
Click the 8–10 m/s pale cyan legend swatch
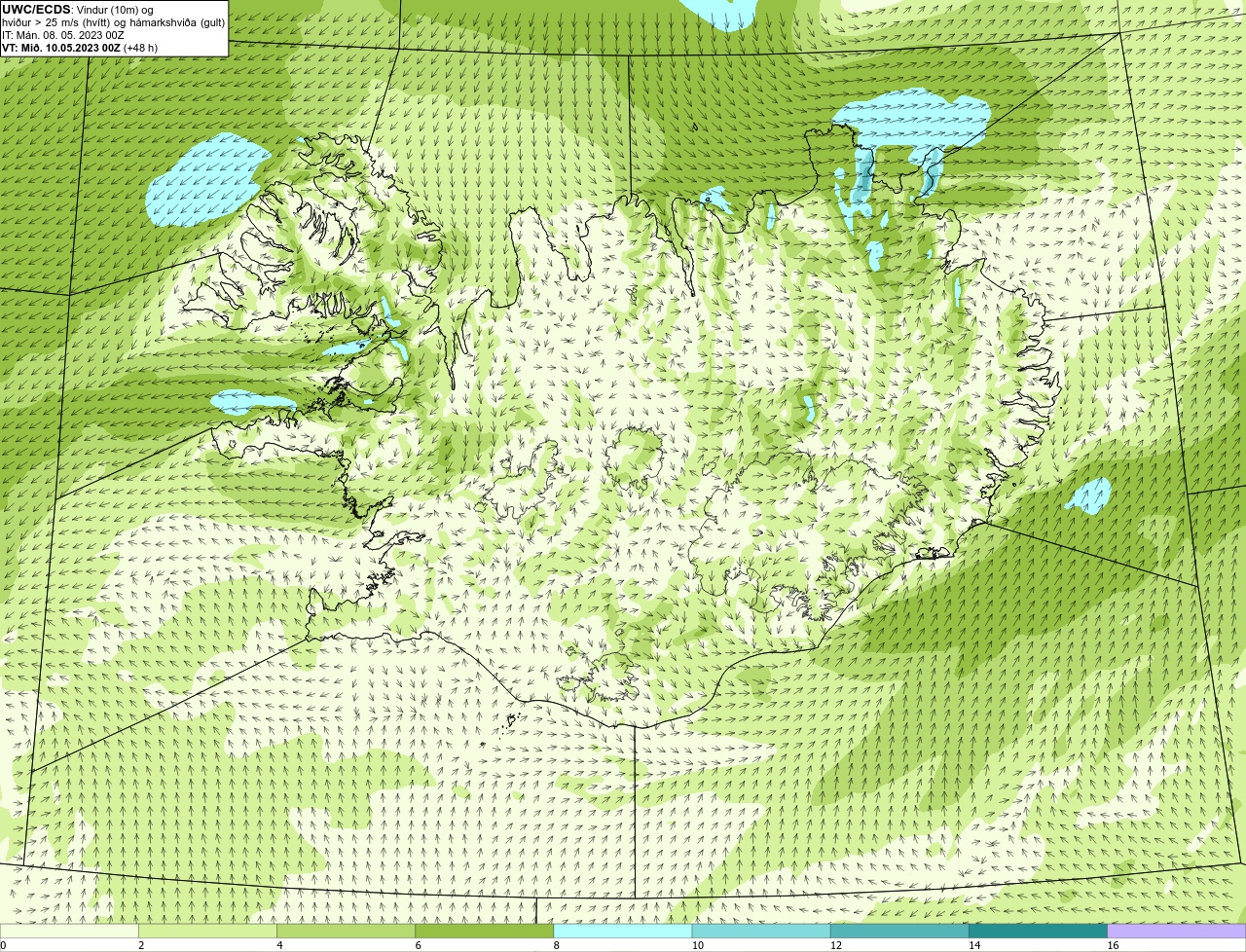click(623, 932)
